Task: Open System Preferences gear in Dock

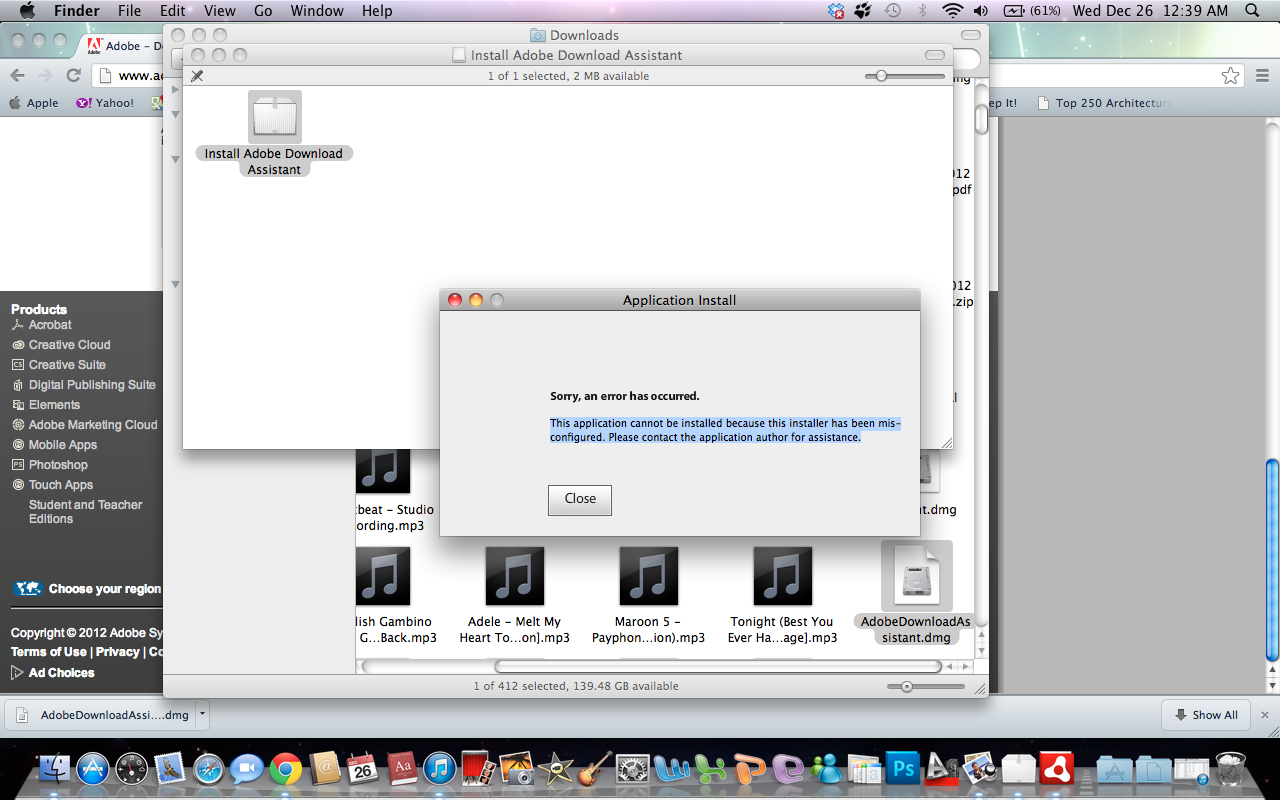Action: (x=632, y=768)
